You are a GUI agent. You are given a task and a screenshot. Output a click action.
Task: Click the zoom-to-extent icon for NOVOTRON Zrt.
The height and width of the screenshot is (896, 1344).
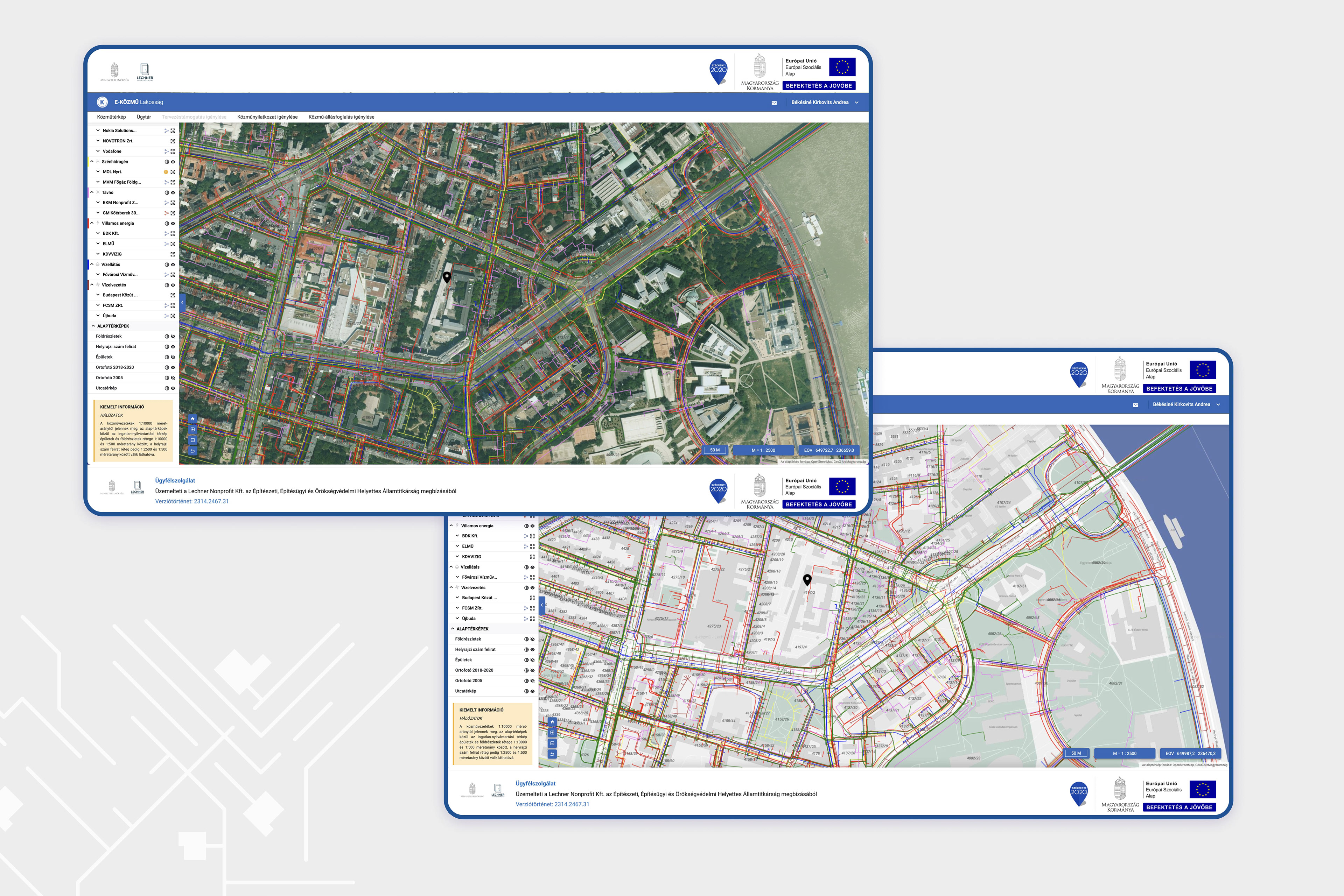pyautogui.click(x=173, y=141)
